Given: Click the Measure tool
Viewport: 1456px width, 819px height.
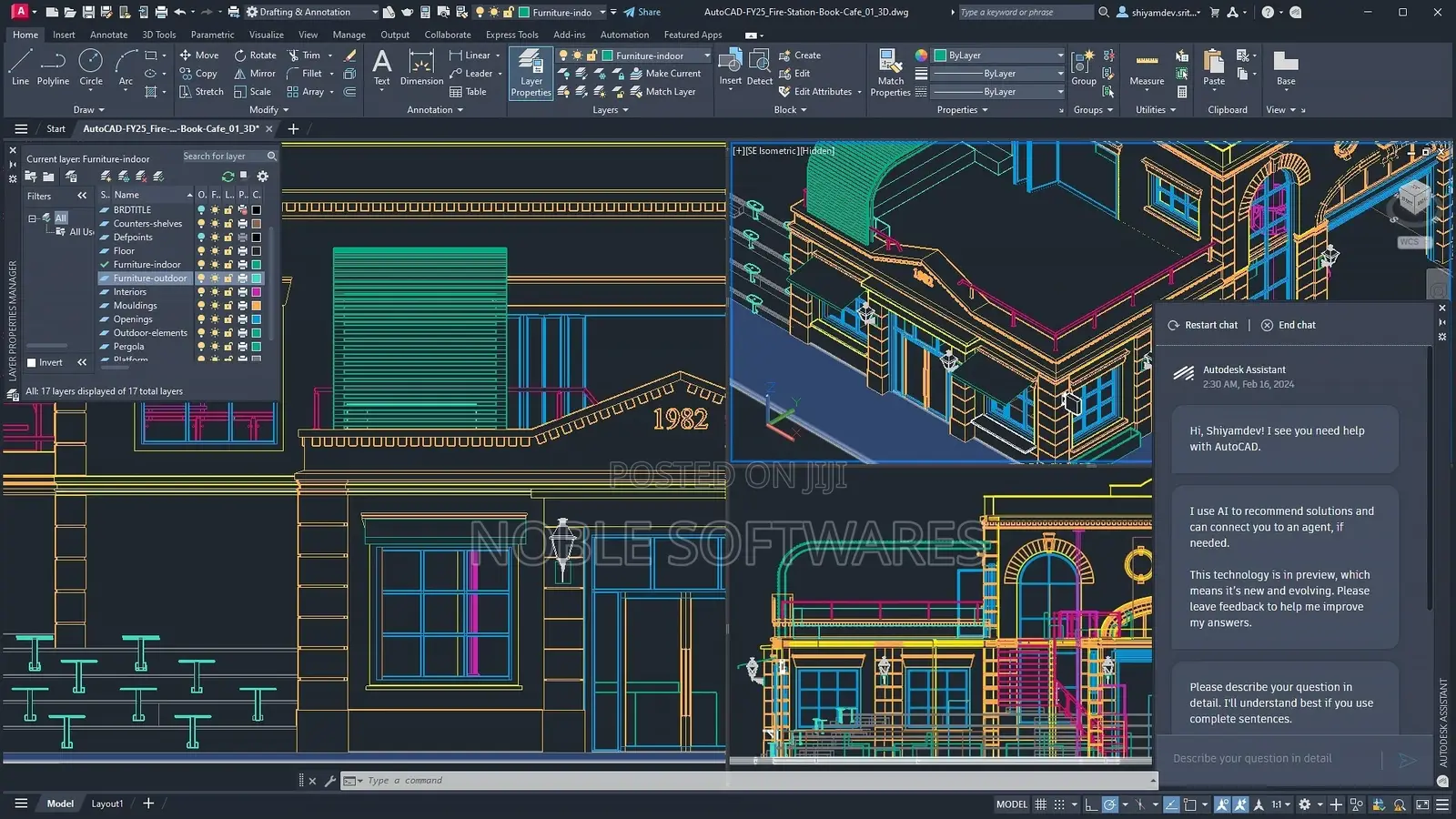Looking at the screenshot, I should pos(1147,68).
